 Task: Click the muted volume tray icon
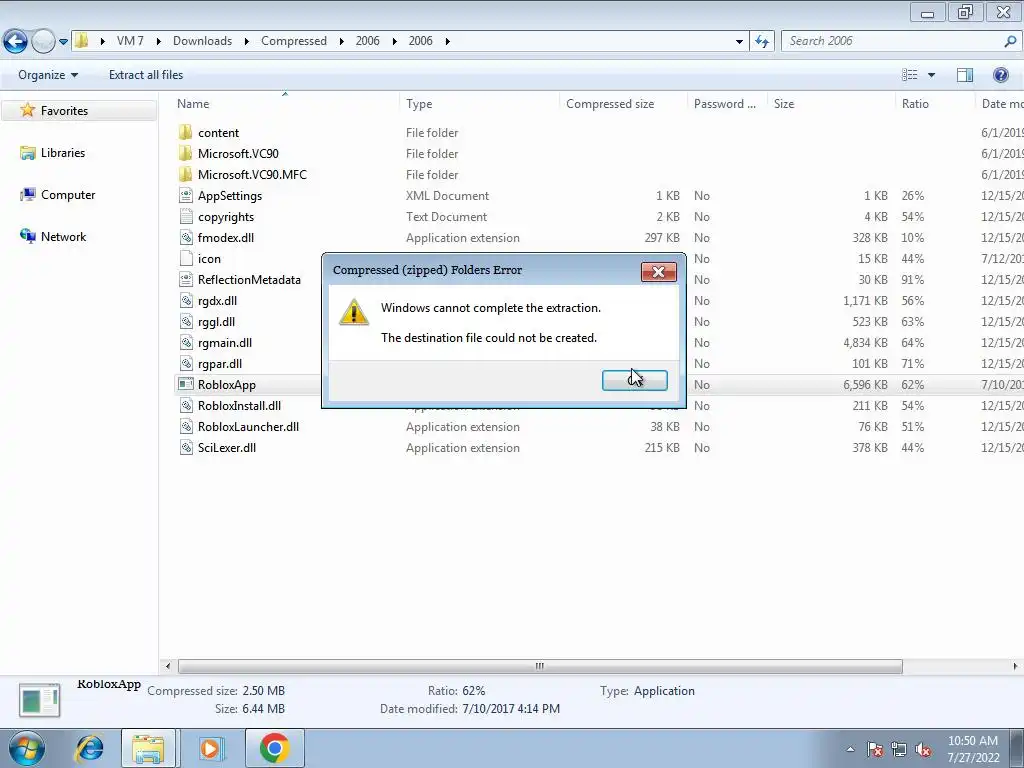(x=923, y=750)
